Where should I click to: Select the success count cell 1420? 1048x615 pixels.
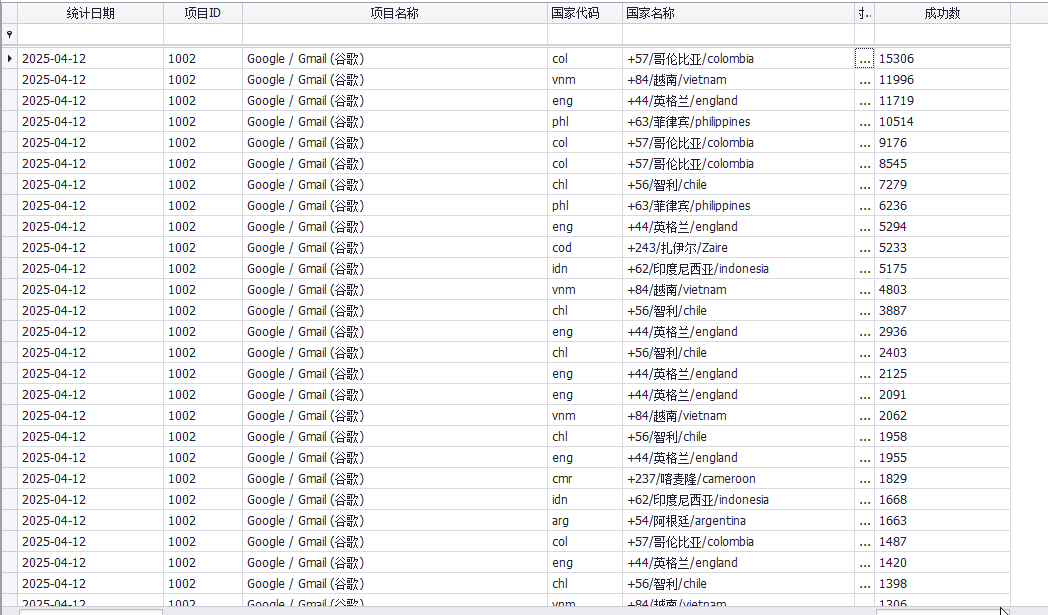click(942, 563)
